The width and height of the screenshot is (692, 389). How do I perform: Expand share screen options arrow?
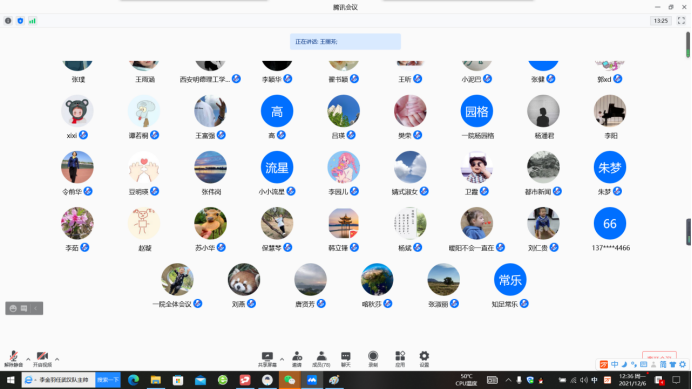pos(282,359)
